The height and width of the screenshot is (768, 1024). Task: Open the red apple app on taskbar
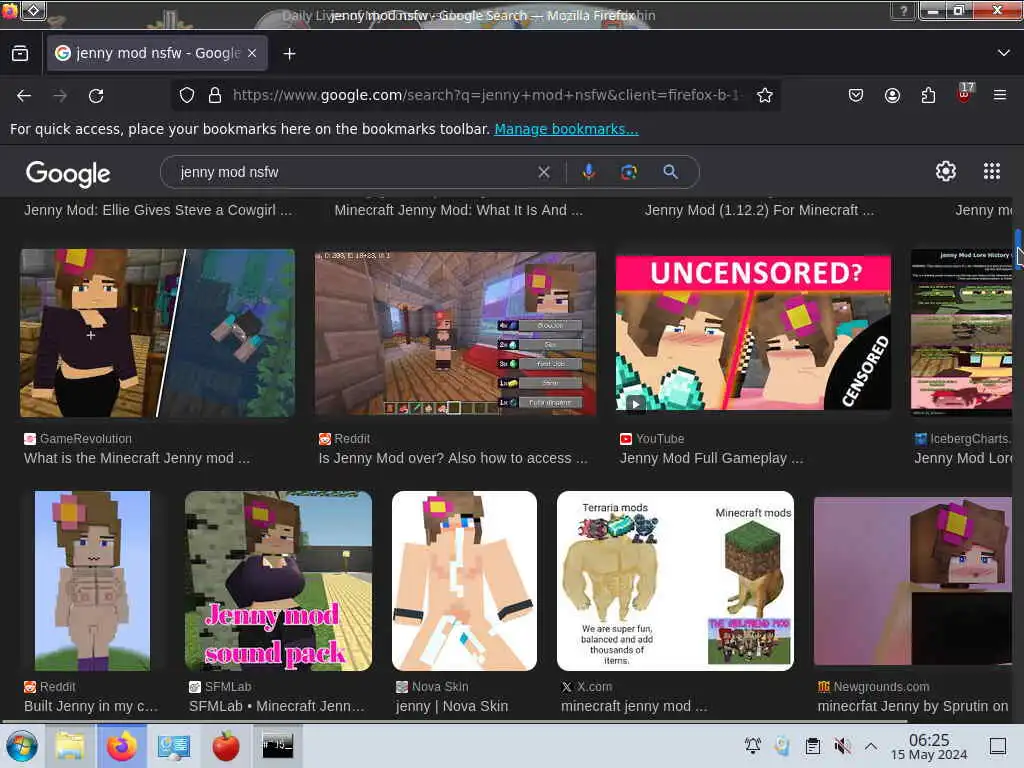[226, 746]
